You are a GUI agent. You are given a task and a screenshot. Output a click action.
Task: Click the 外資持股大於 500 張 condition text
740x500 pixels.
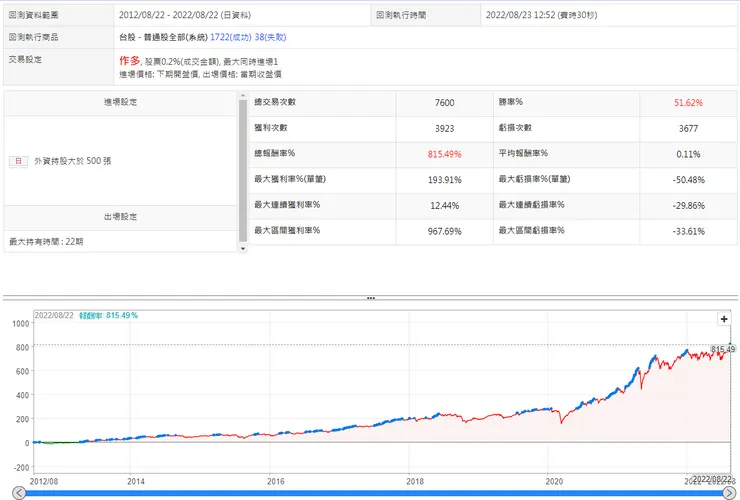[x=73, y=161]
